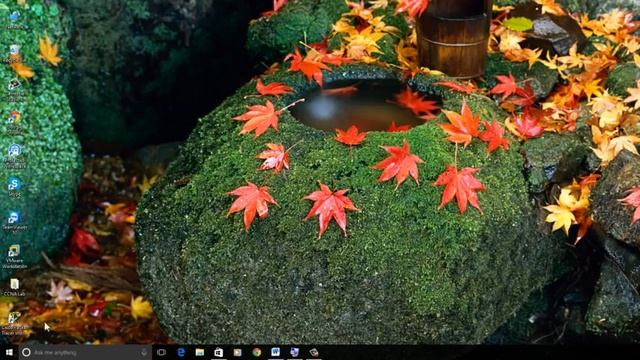Launch Microsoft Edge from the taskbar

pos(181,352)
